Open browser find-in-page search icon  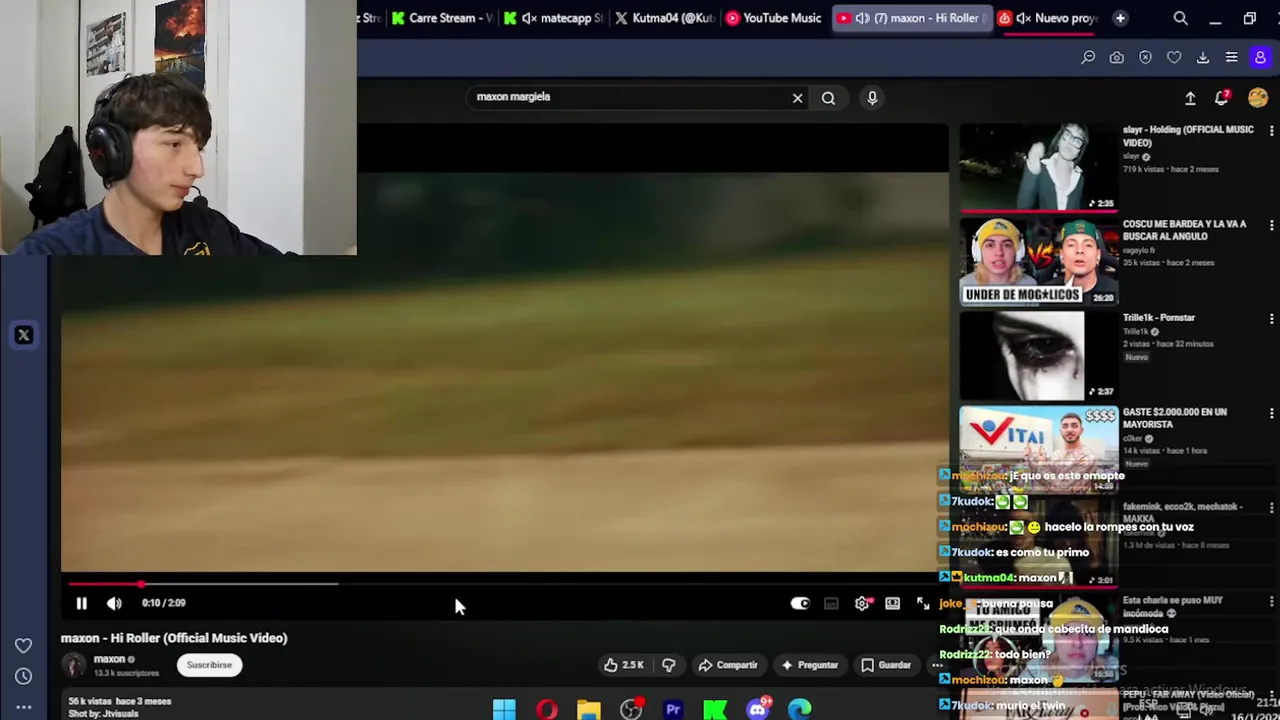(x=1088, y=58)
